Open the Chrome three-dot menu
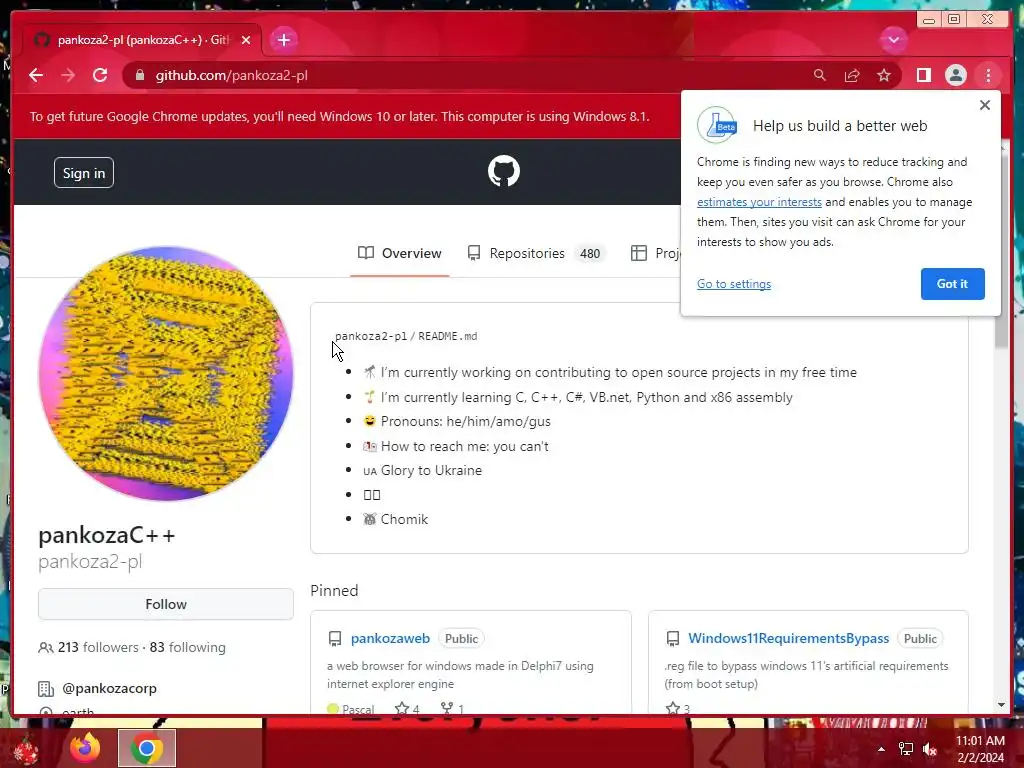Image resolution: width=1024 pixels, height=768 pixels. pyautogui.click(x=988, y=75)
